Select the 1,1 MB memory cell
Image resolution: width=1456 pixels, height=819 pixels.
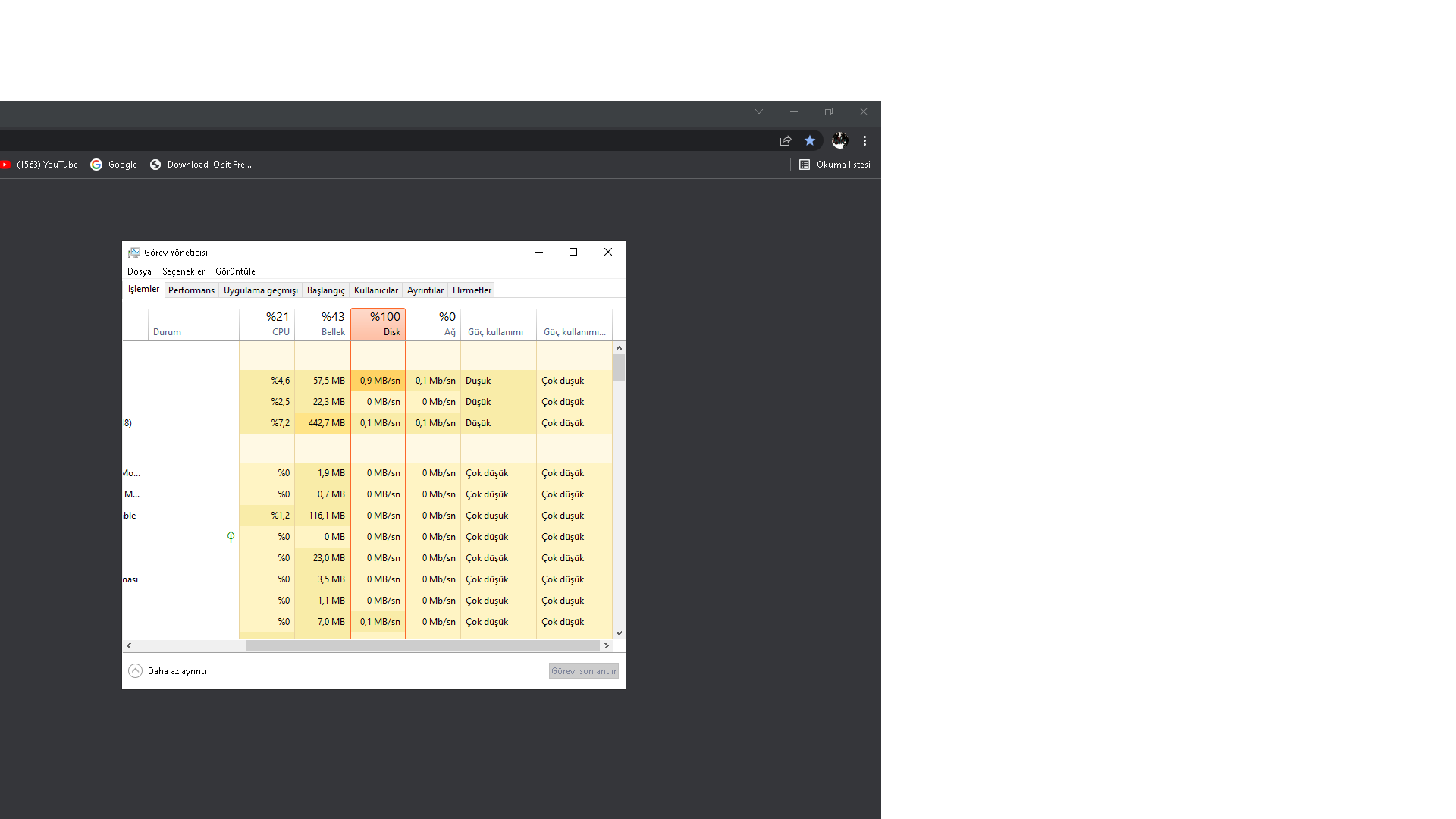(322, 601)
